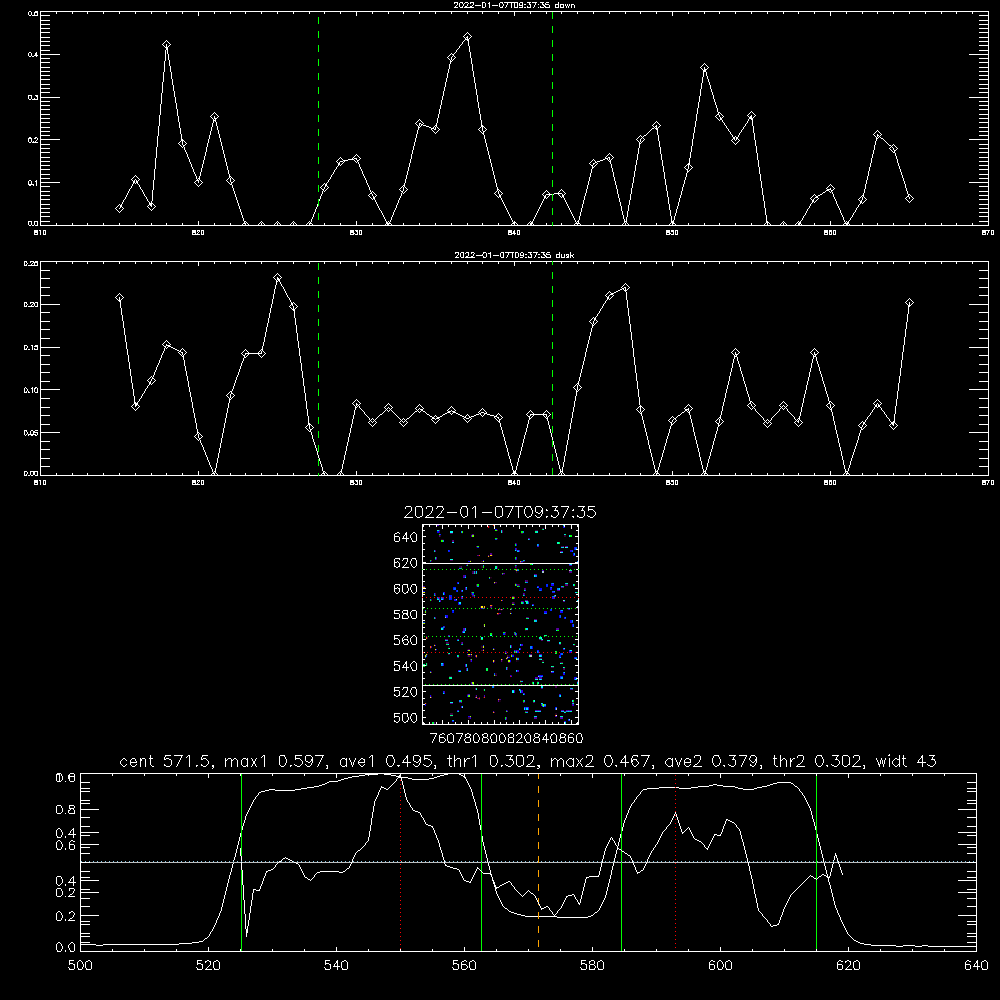Viewport: 1000px width, 1000px height.
Task: Click the lower white horizontal line in image
Action: [x=500, y=685]
